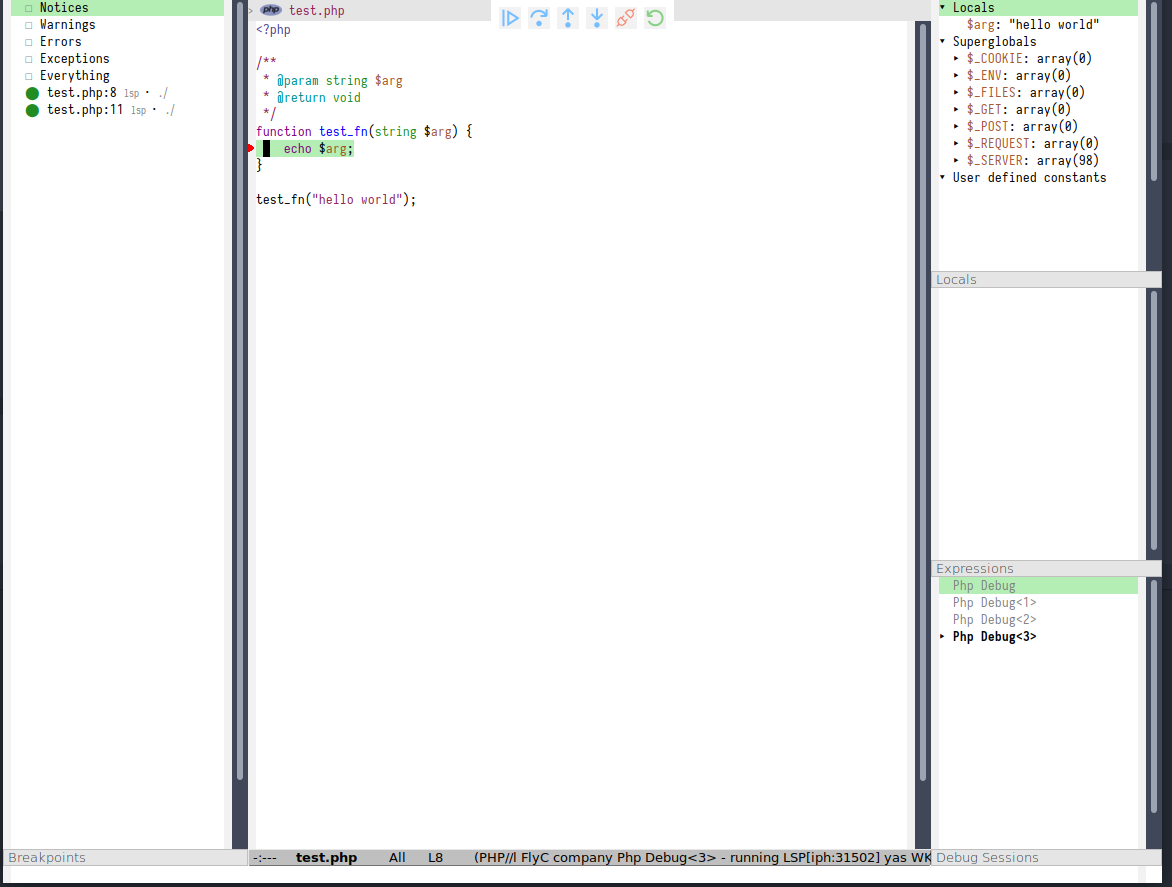Select the test.php buffer tab
The width and height of the screenshot is (1172, 887).
coord(316,10)
